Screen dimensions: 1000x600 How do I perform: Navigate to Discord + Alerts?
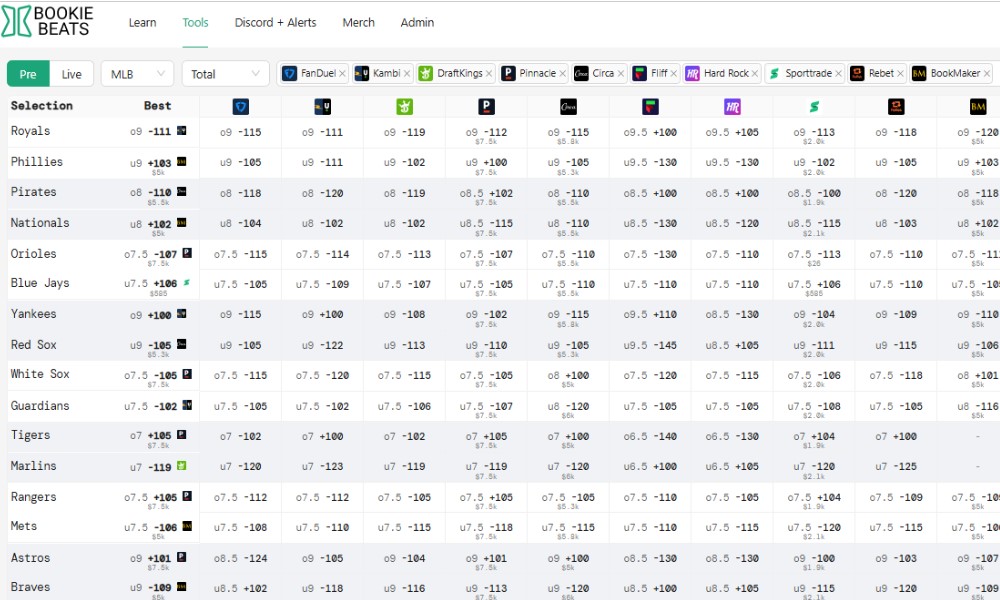[x=275, y=23]
